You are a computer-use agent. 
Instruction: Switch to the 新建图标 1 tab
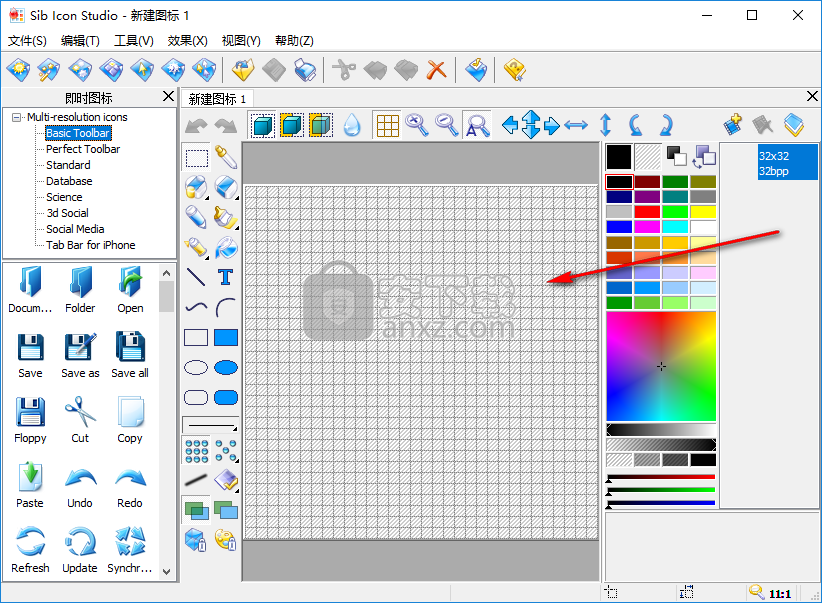pos(218,99)
